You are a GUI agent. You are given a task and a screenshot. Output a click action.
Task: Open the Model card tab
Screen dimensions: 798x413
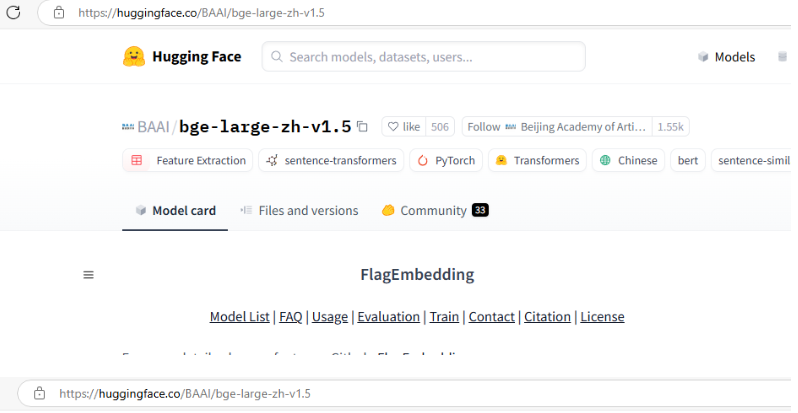175,211
